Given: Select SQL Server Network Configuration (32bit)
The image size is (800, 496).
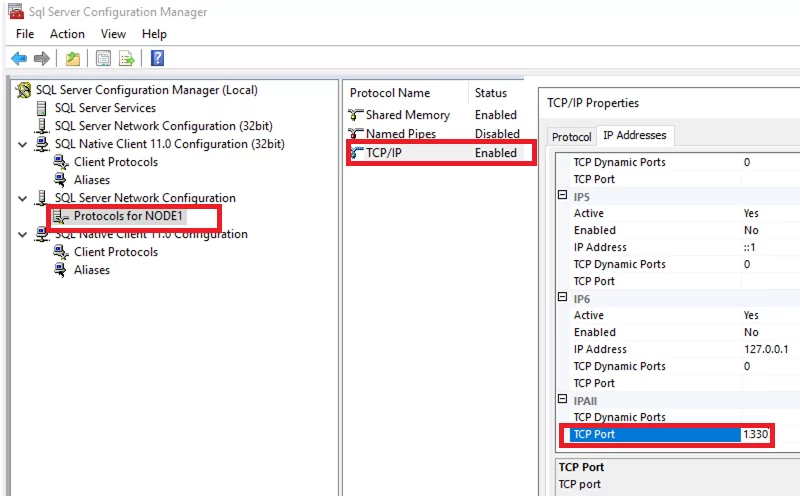Looking at the screenshot, I should click(x=164, y=126).
